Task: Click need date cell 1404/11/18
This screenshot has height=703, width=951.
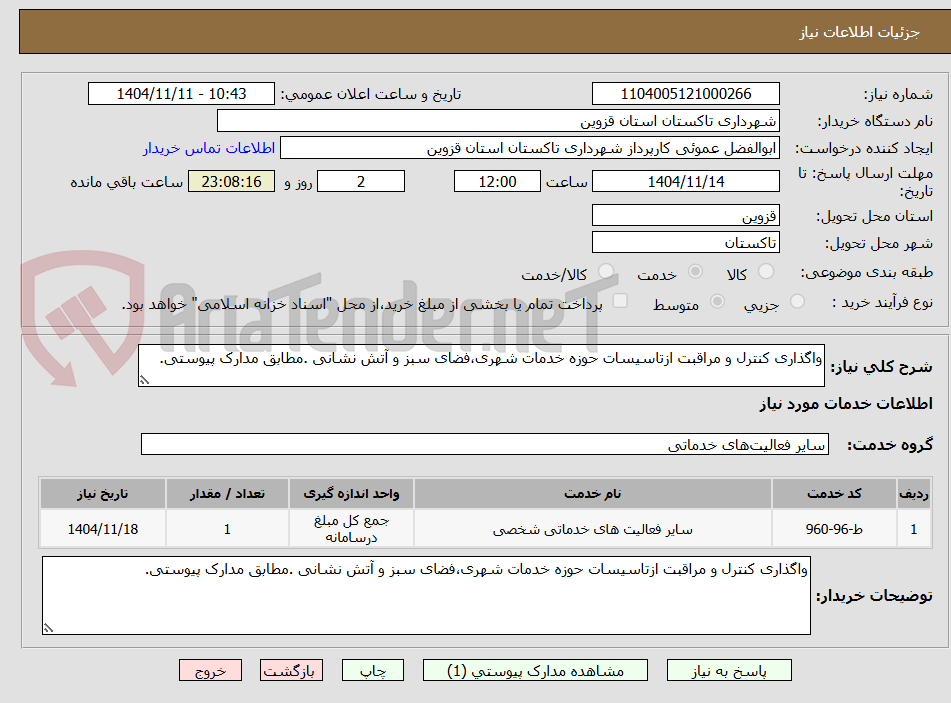Action: point(102,529)
